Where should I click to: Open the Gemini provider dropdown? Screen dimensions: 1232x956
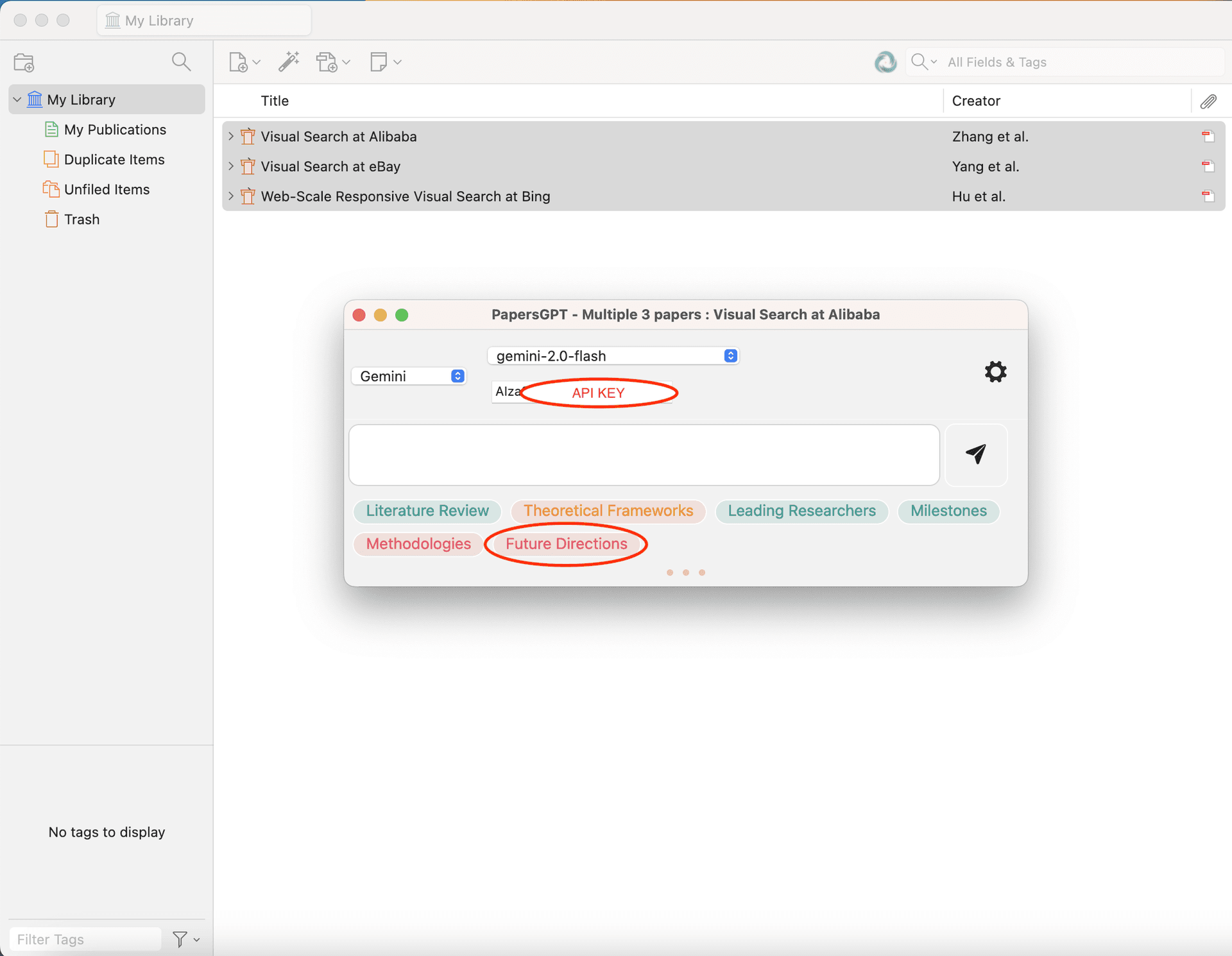click(x=409, y=376)
